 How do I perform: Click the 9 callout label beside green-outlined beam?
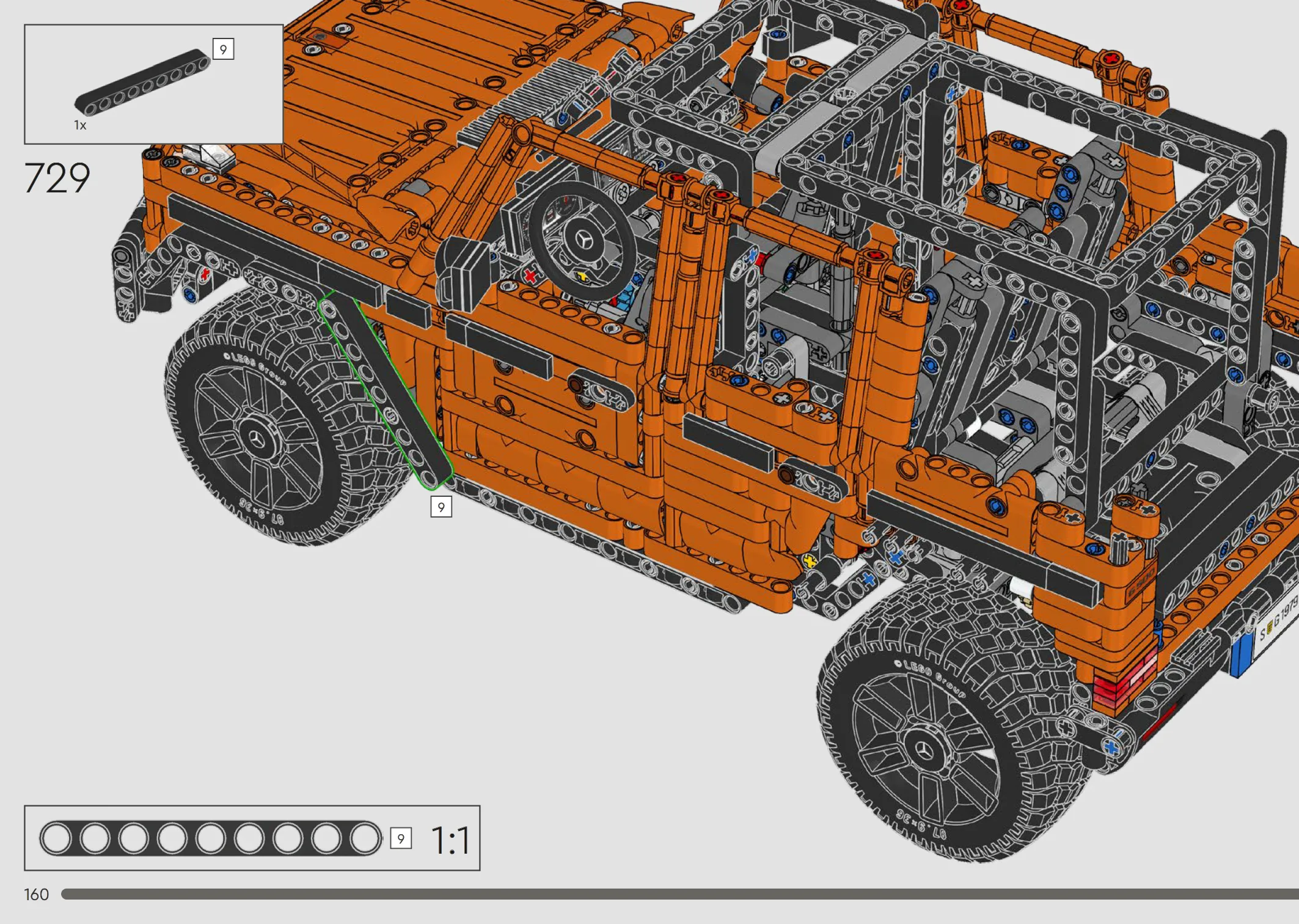[x=441, y=507]
